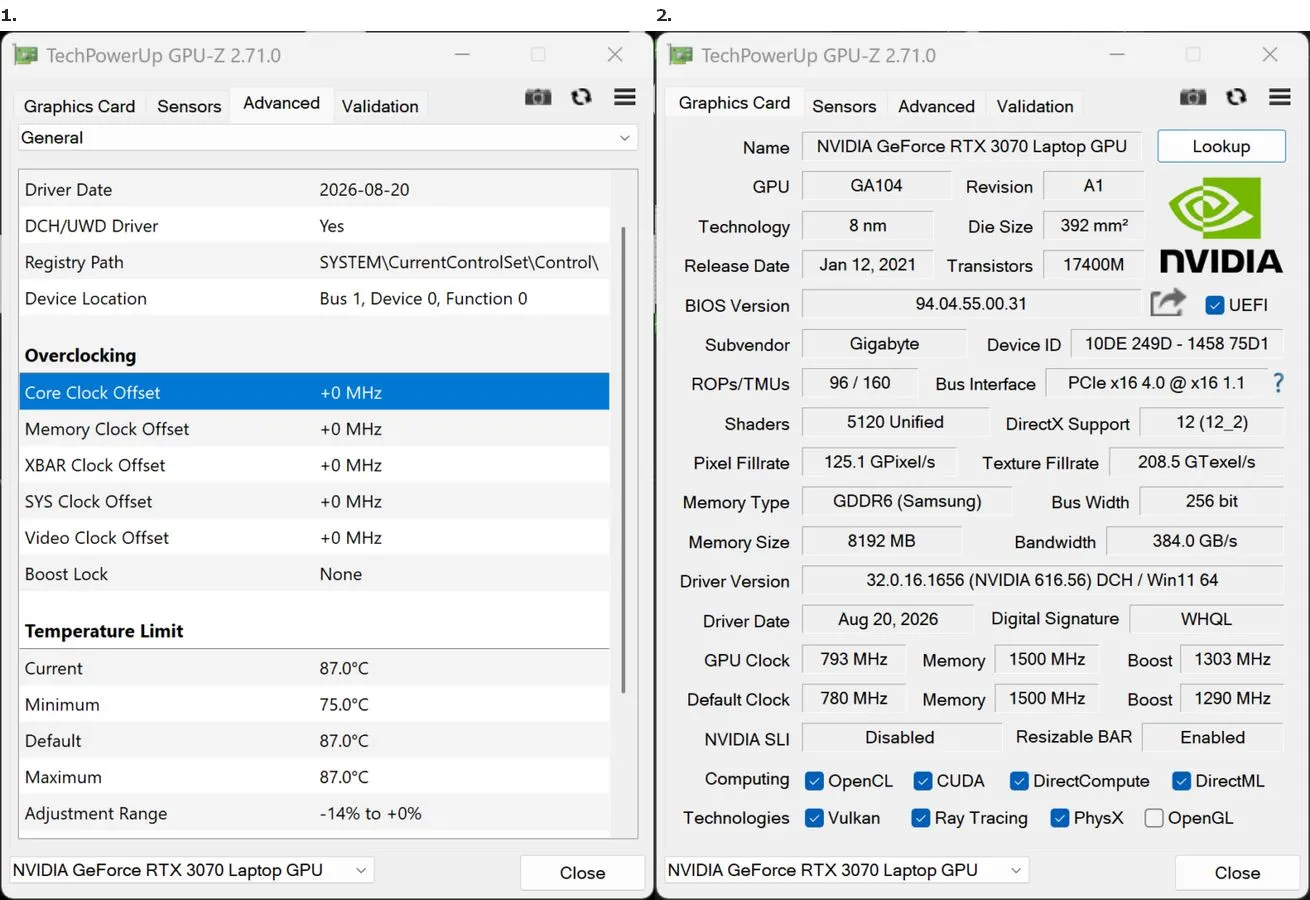Toggle the OpenCL checkbox

(x=814, y=781)
